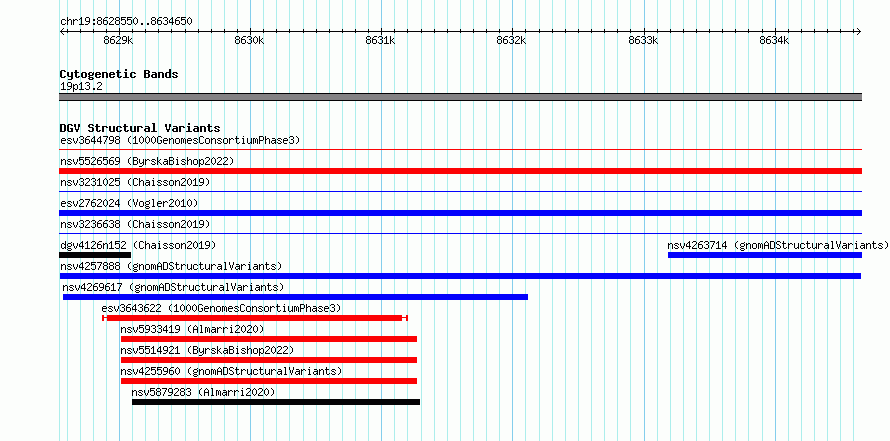The width and height of the screenshot is (890, 441).
Task: Click the short black dgv4126n152 bar
Action: 95,255
